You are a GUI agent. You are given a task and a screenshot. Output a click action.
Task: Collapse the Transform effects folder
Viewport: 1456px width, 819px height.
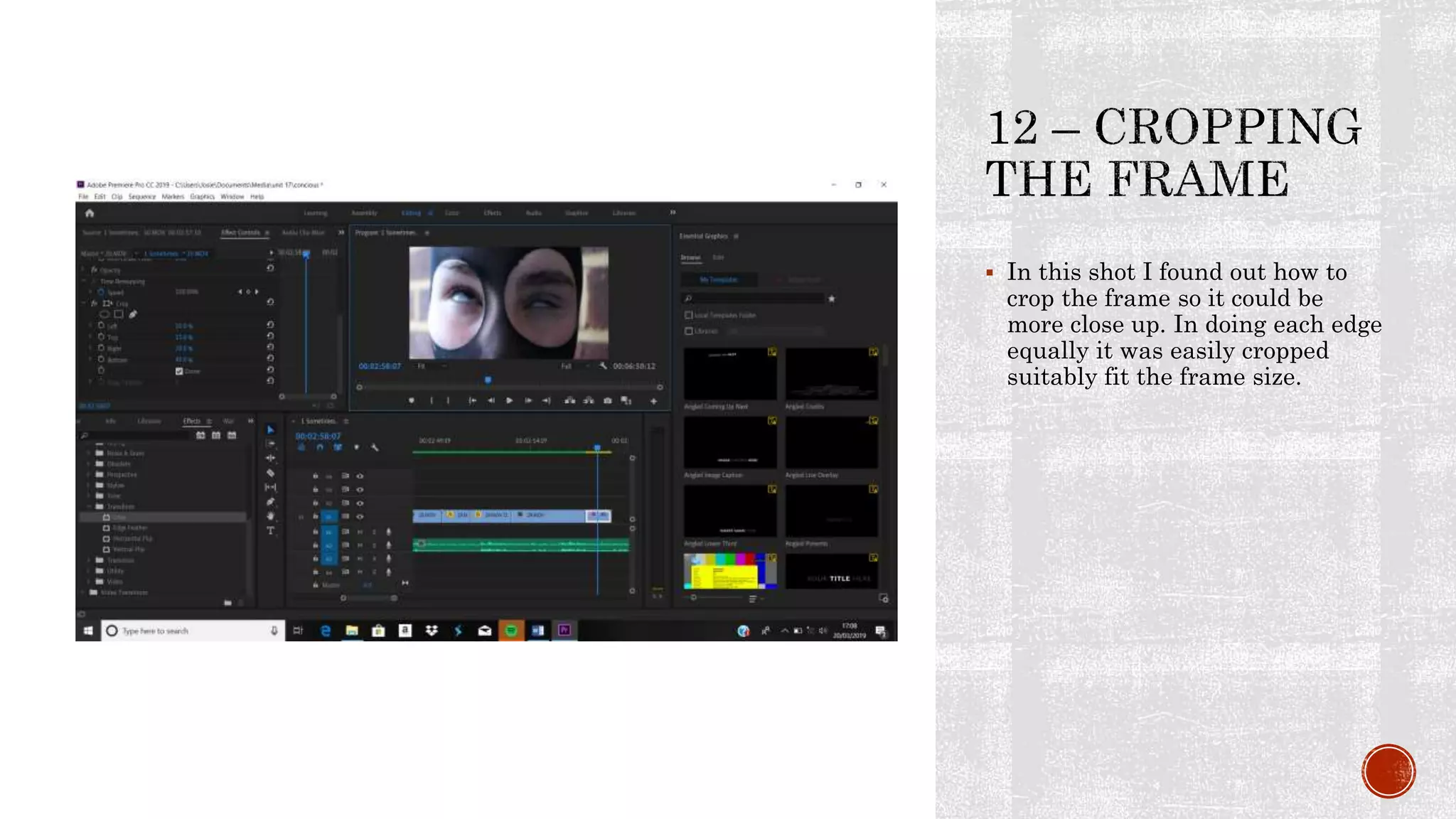pyautogui.click(x=90, y=507)
